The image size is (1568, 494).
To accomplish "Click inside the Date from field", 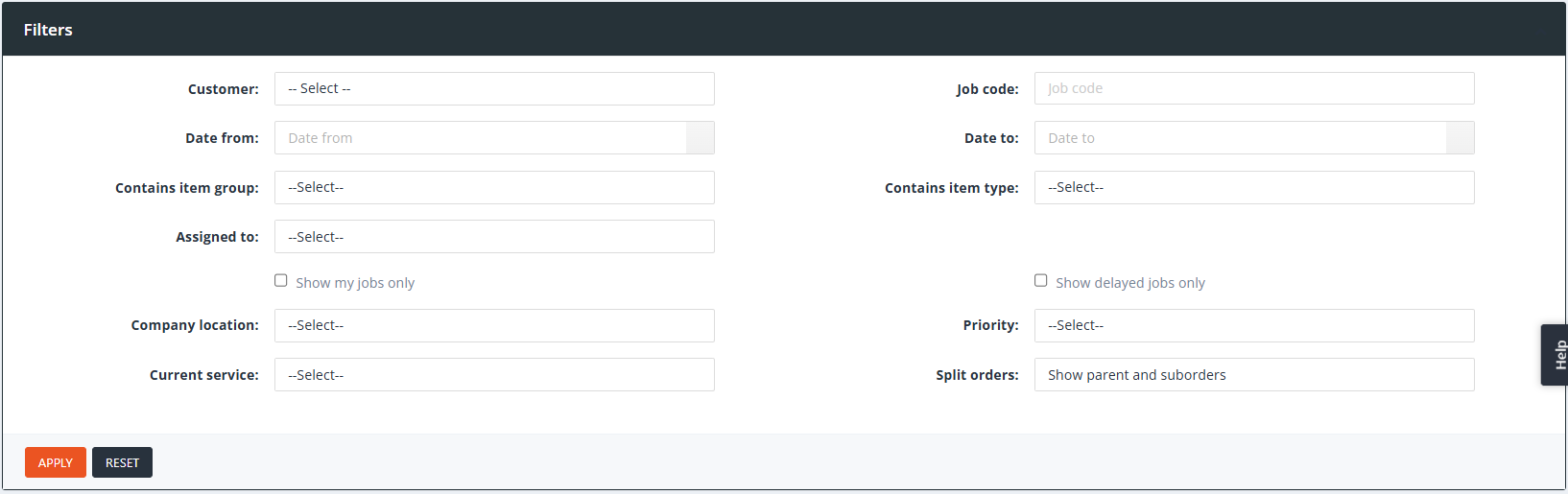I will coord(480,138).
